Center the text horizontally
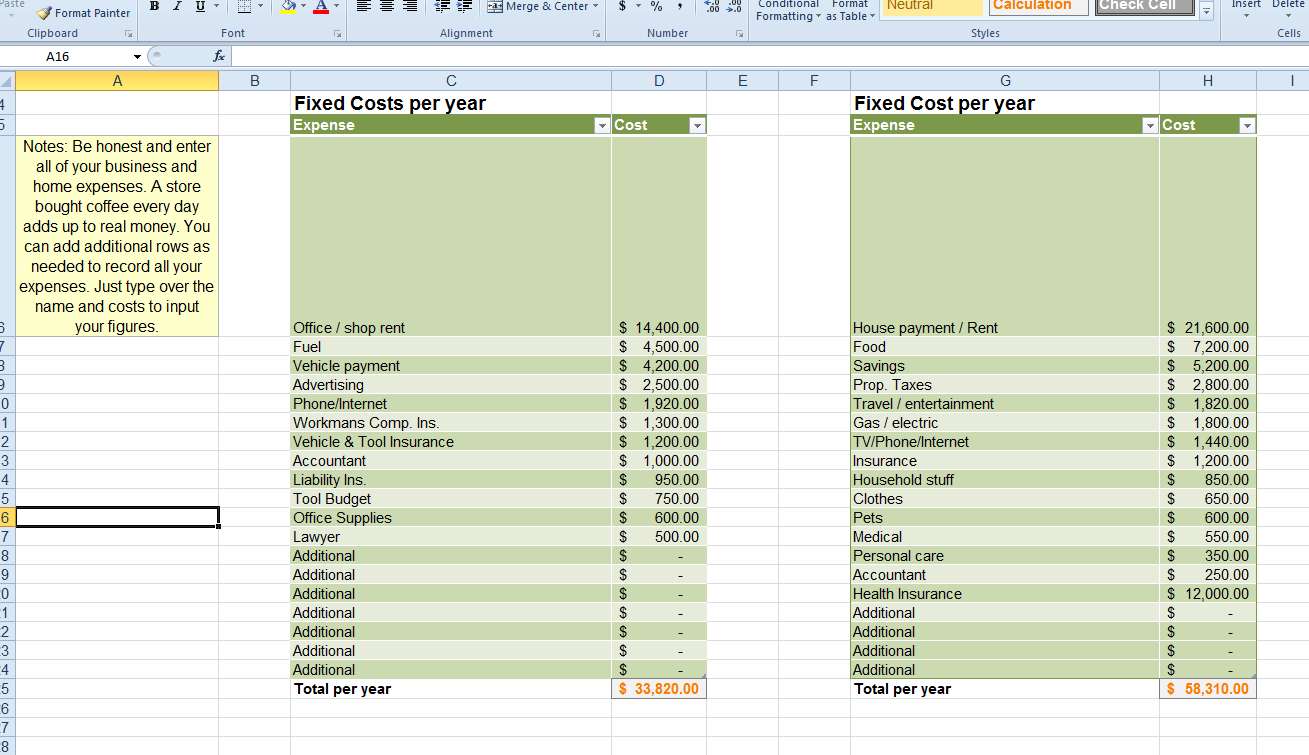The width and height of the screenshot is (1309, 755). click(387, 6)
